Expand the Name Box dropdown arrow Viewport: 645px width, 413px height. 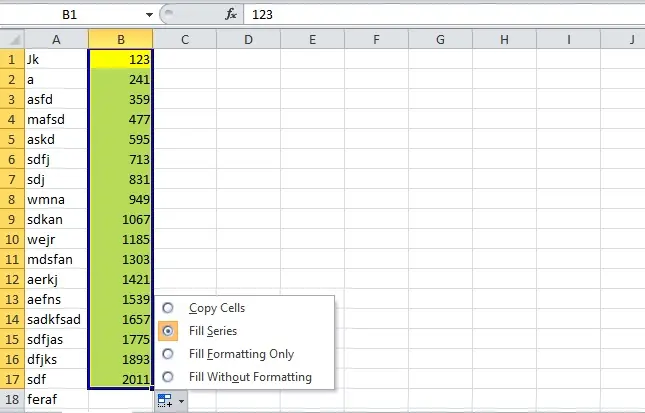[149, 15]
